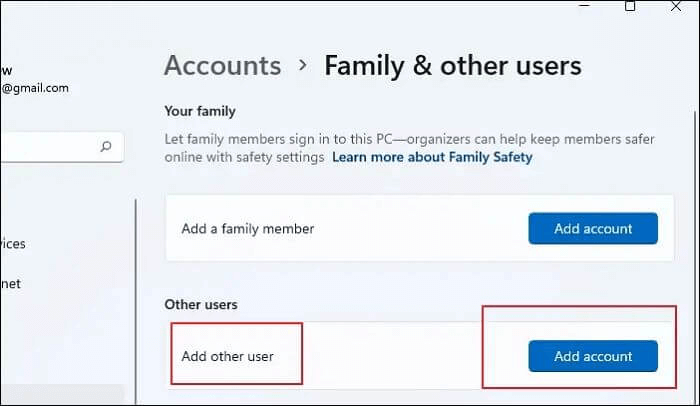
Task: Click the breadcrumb chevron arrow after Accounts
Action: [x=302, y=66]
